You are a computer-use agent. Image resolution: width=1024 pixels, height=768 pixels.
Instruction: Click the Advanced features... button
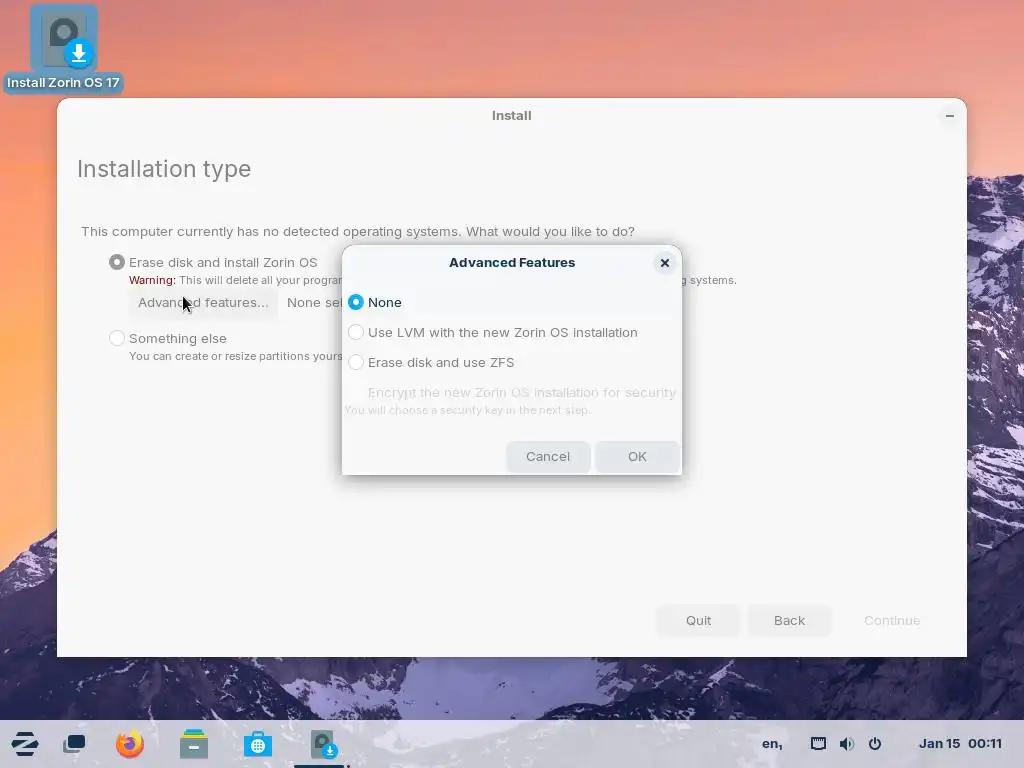click(x=203, y=302)
